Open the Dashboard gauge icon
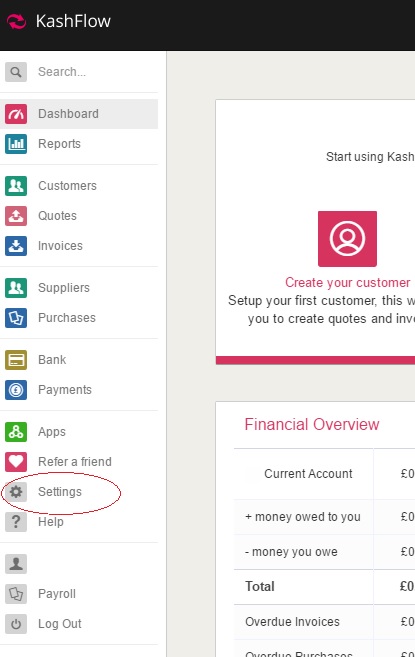 click(16, 114)
